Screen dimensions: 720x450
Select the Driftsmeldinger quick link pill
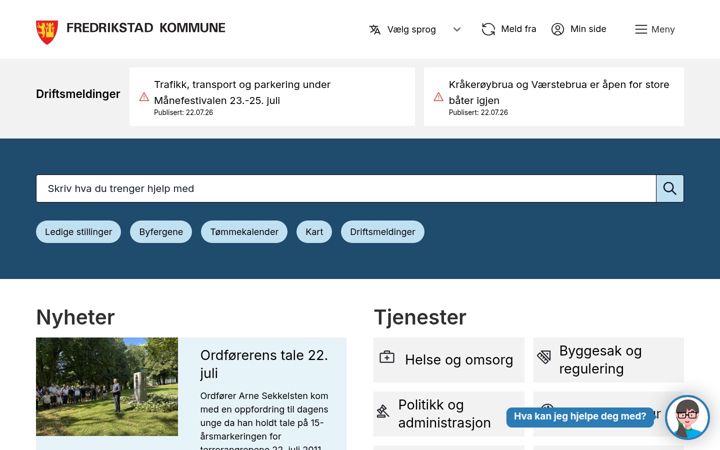click(x=382, y=232)
